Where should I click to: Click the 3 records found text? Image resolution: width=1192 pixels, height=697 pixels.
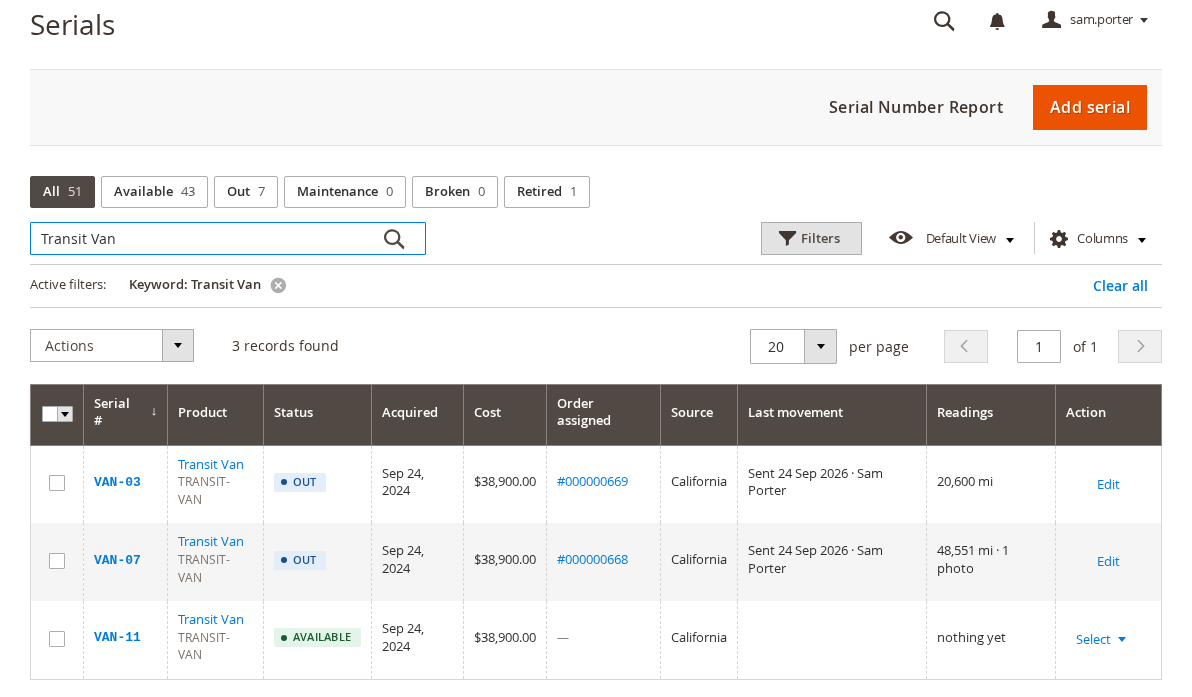click(x=285, y=346)
